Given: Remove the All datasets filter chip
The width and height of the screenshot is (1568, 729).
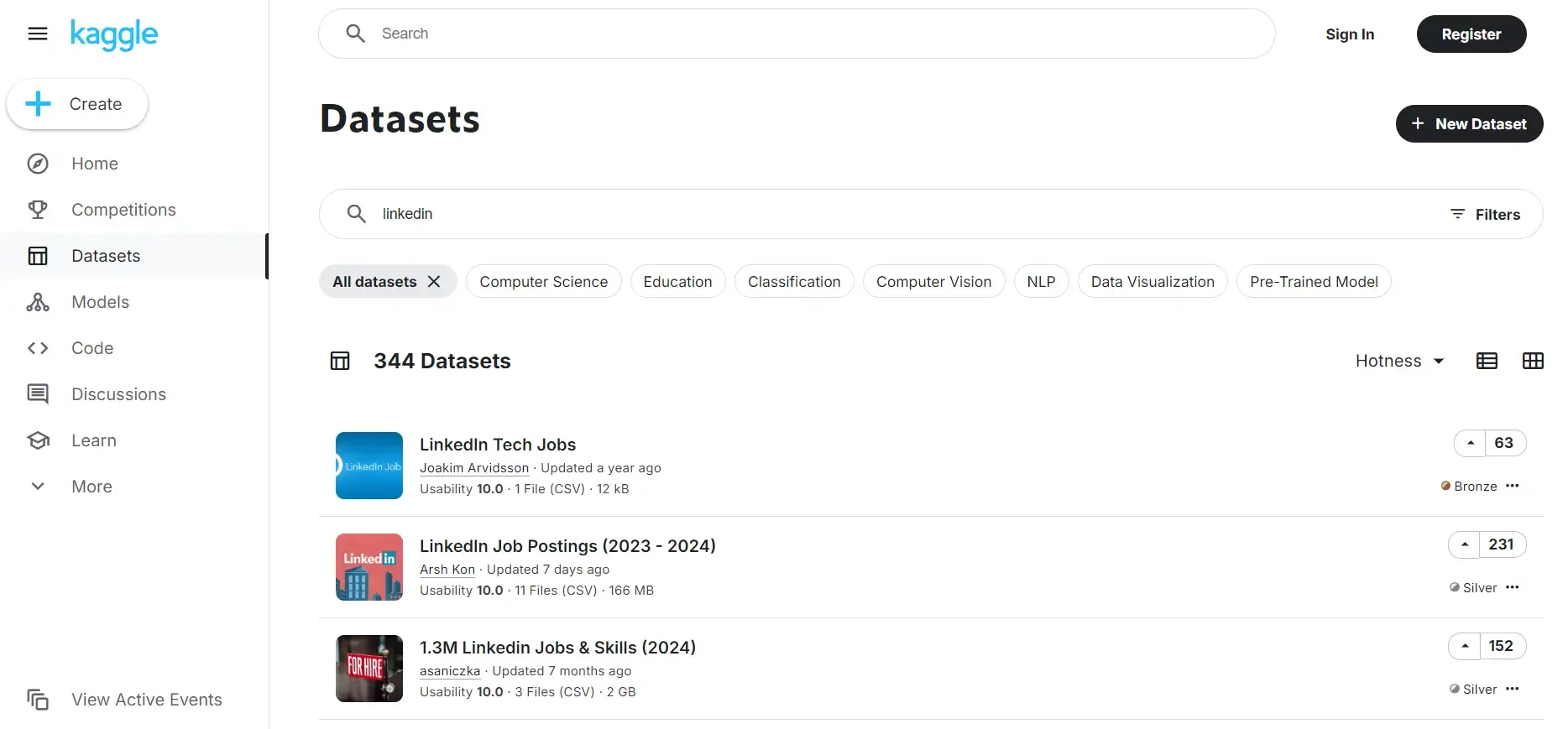Looking at the screenshot, I should (434, 282).
